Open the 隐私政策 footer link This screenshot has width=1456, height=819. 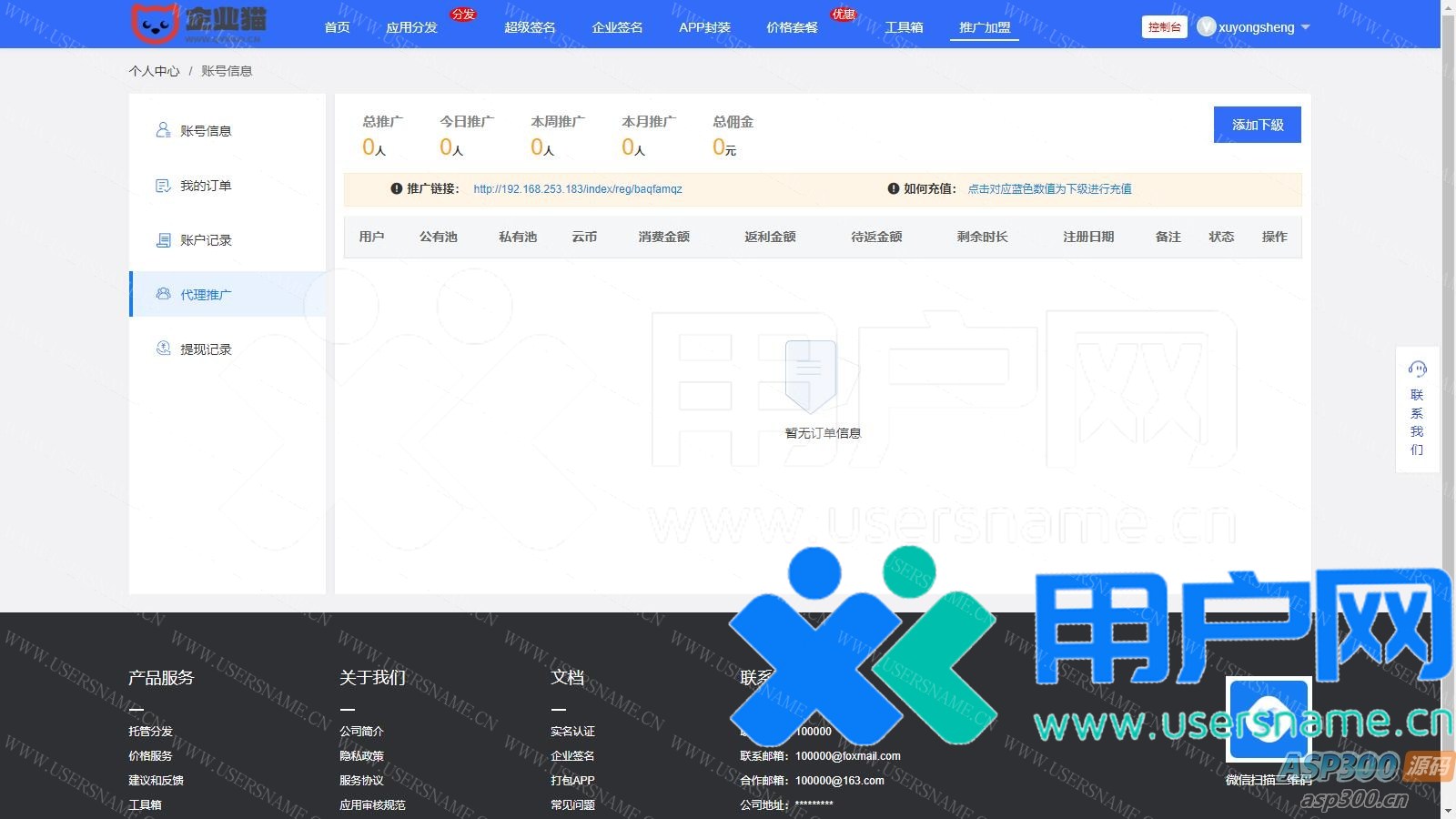(x=361, y=755)
